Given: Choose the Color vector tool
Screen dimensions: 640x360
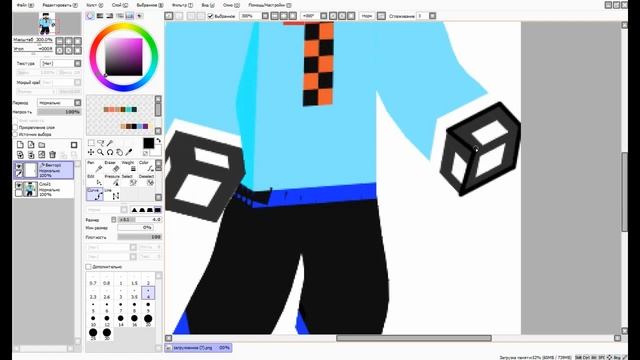Looking at the screenshot, I should coord(146,167).
